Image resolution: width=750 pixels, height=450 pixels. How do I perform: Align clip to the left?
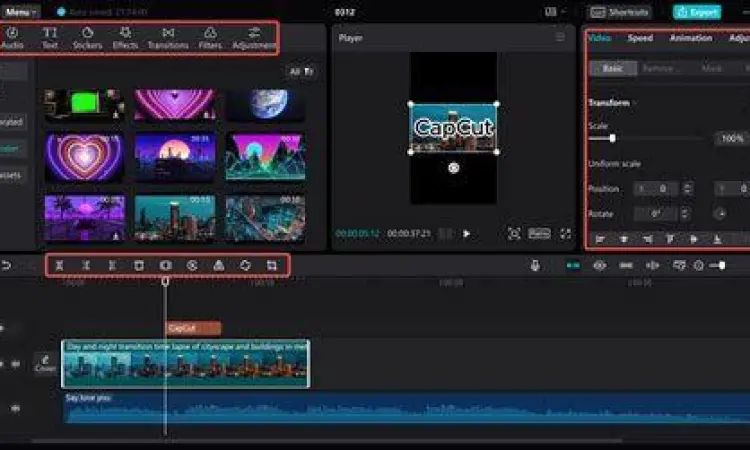click(600, 239)
